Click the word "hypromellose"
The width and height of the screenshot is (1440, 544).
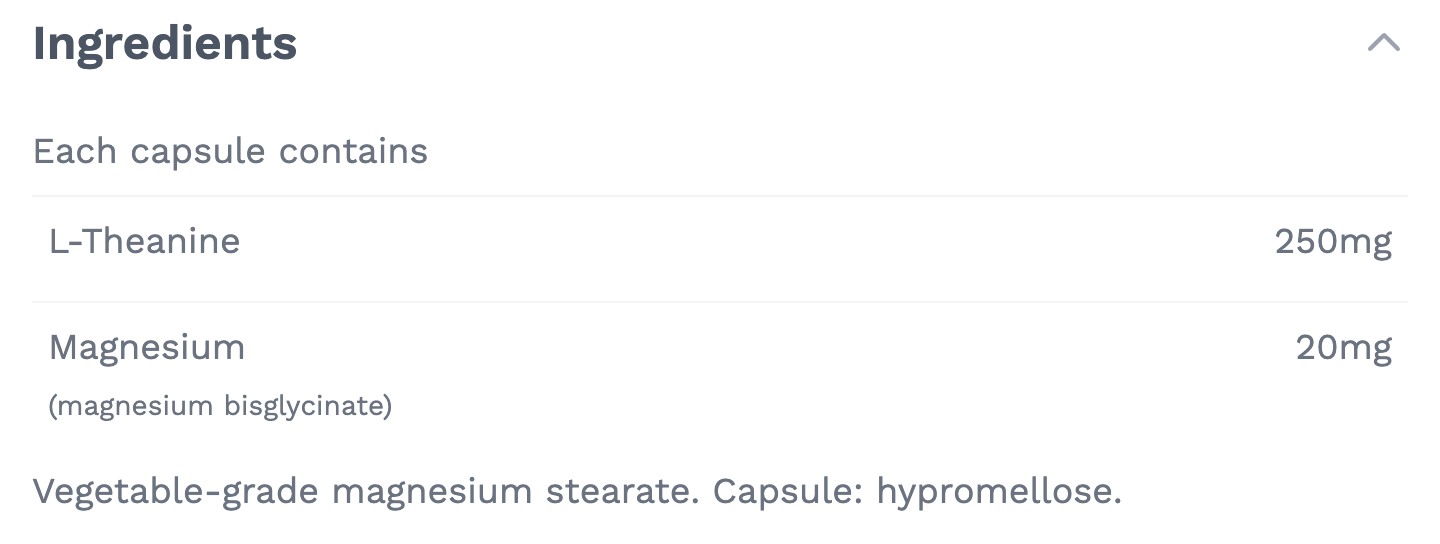tap(999, 492)
